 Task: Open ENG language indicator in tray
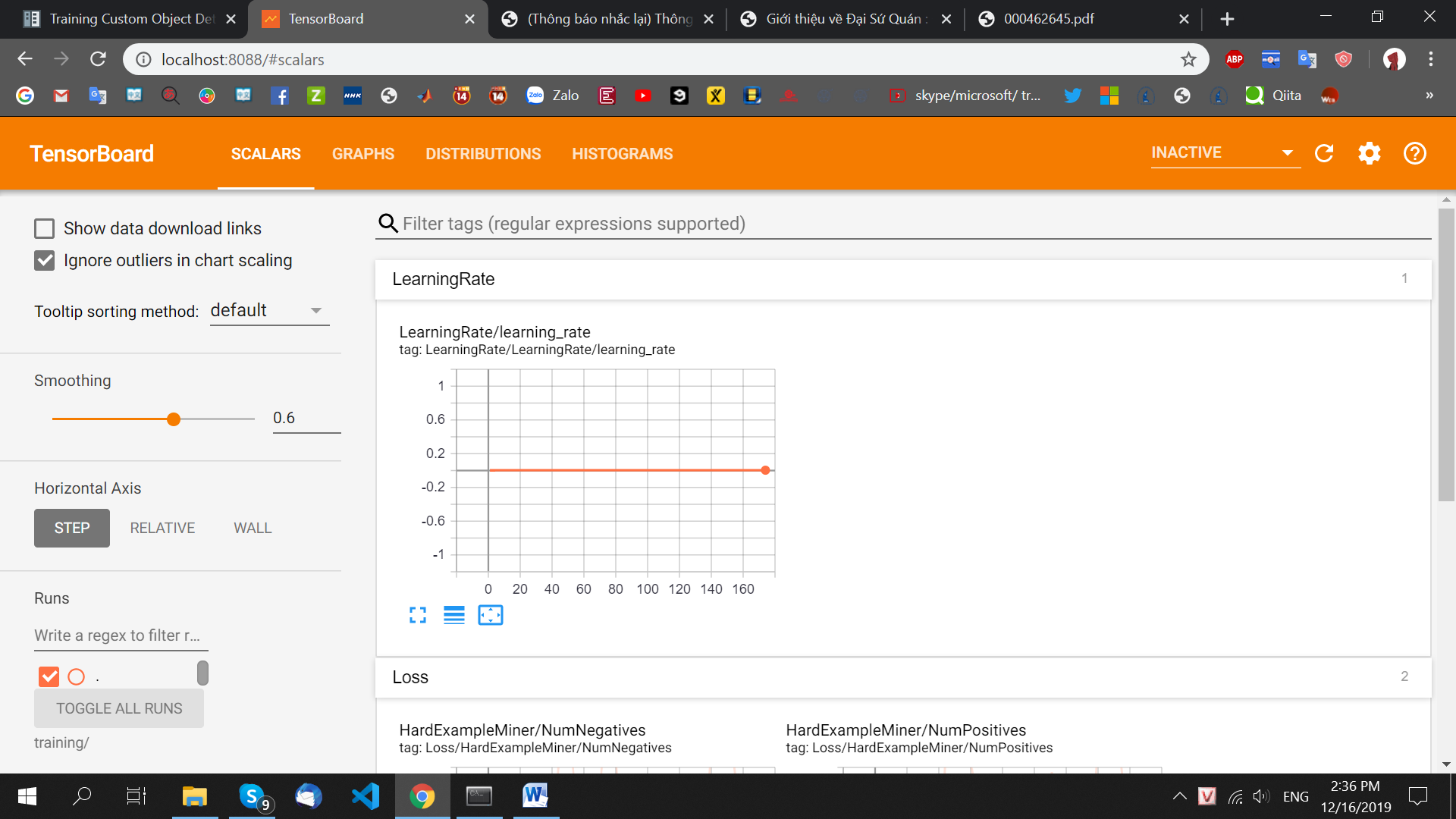click(x=1296, y=796)
